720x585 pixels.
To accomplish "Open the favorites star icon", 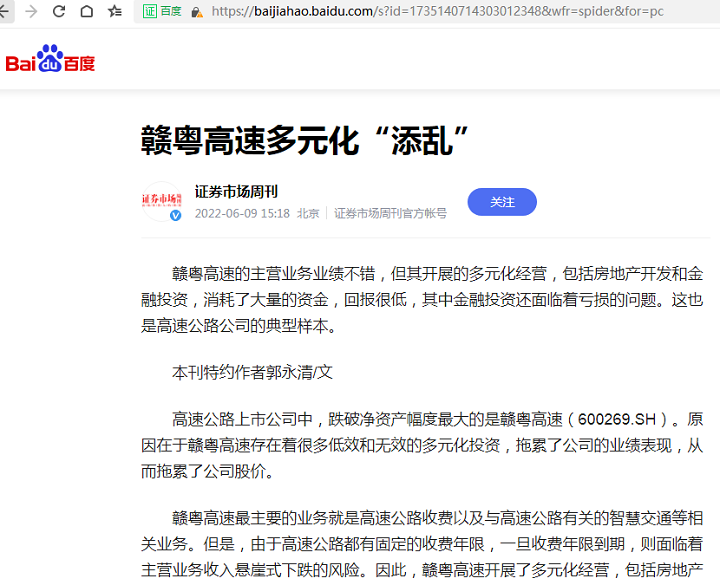I will pos(115,11).
